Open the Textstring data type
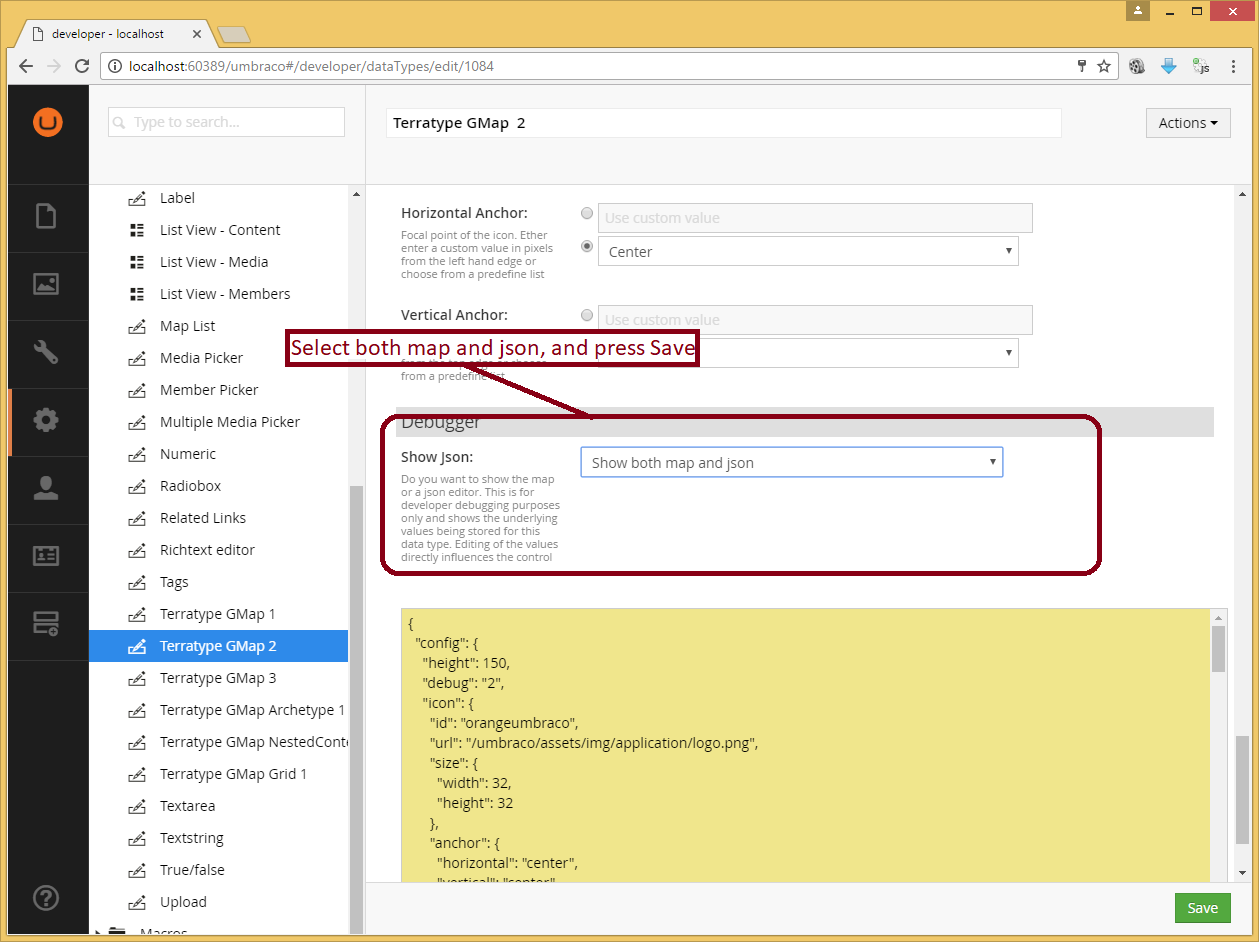This screenshot has width=1259, height=942. point(192,838)
